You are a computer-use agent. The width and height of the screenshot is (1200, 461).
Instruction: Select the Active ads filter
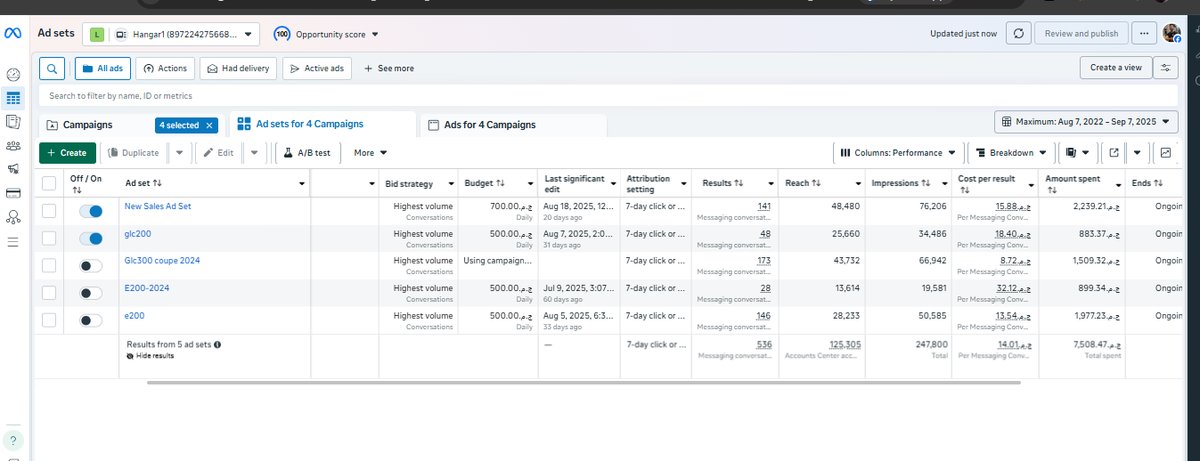tap(316, 68)
